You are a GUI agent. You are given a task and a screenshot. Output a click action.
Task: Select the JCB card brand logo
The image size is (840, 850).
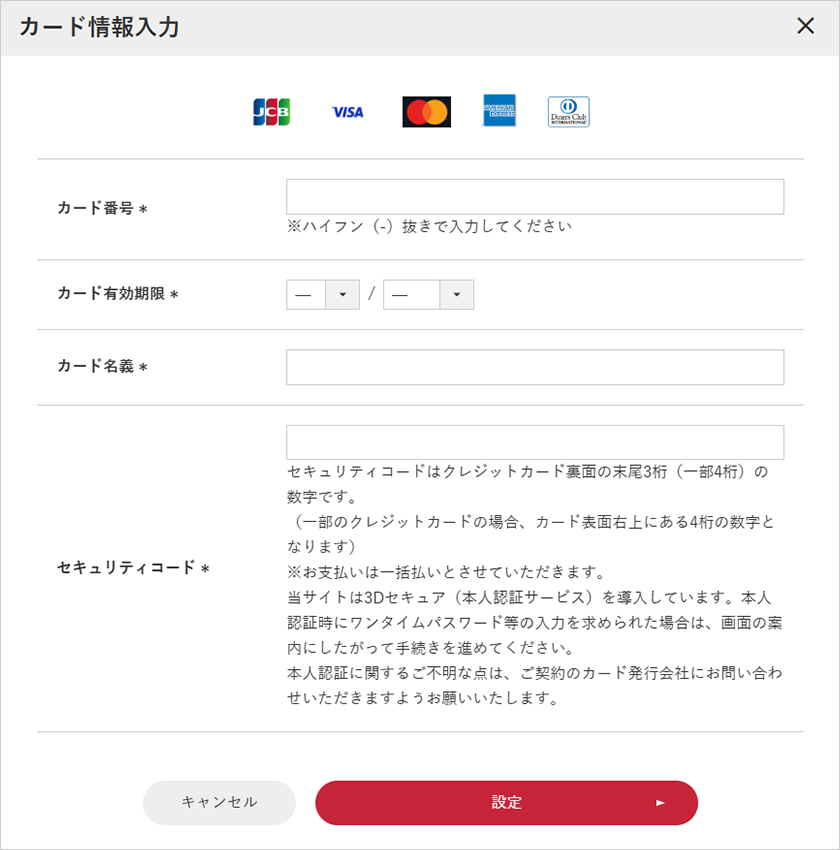pos(270,111)
